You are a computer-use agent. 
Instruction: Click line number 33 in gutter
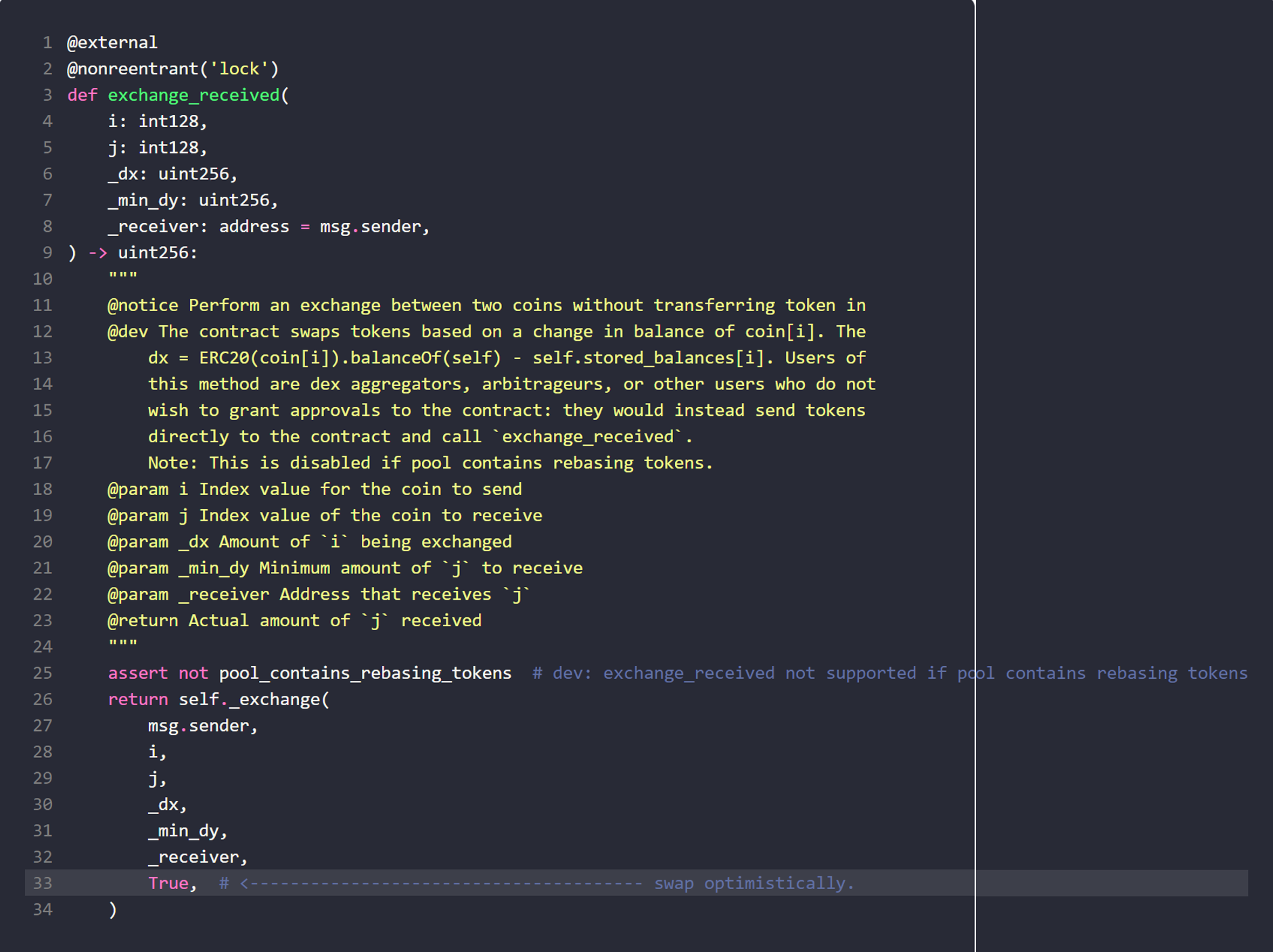(43, 884)
